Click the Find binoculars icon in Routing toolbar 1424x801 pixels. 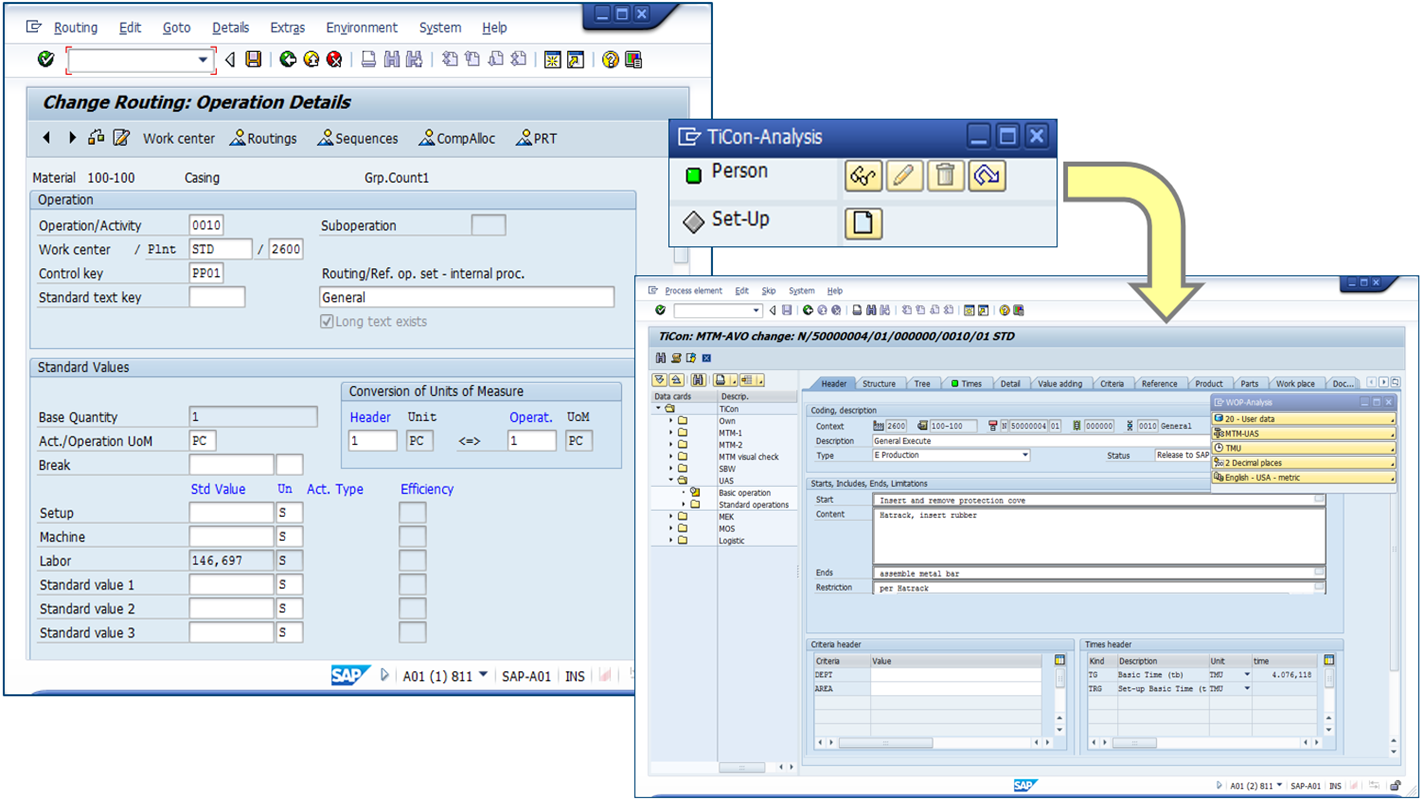391,60
